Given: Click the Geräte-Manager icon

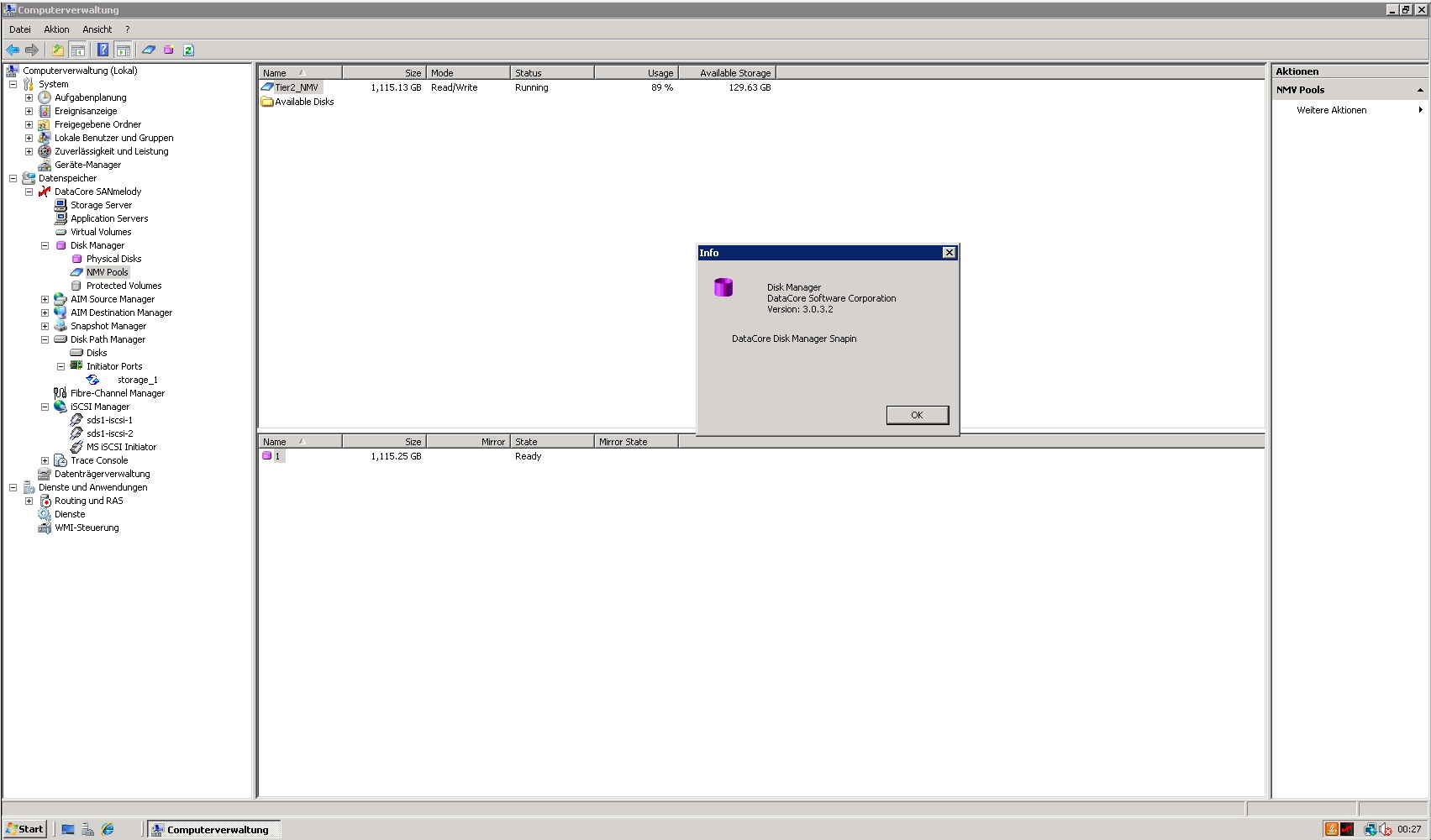Looking at the screenshot, I should click(x=45, y=165).
